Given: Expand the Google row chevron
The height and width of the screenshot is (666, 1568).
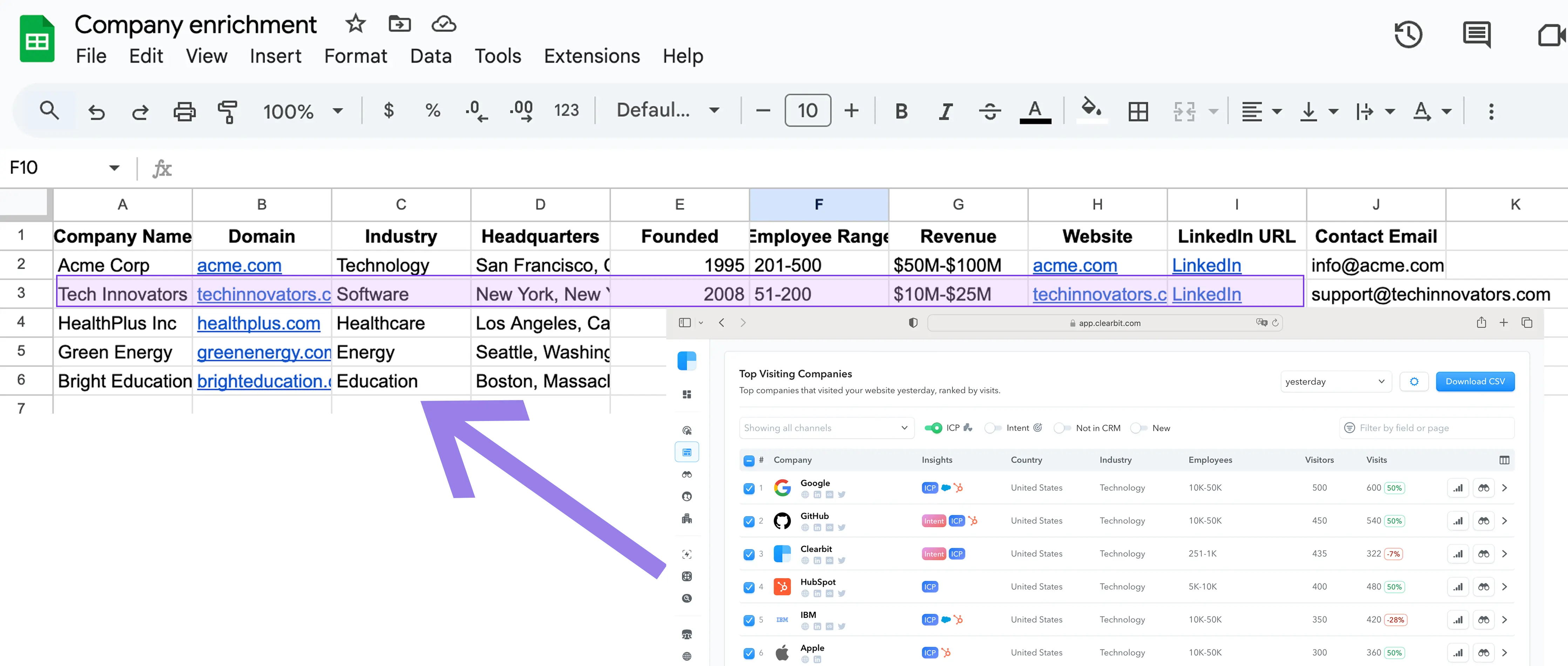Looking at the screenshot, I should pos(1504,488).
